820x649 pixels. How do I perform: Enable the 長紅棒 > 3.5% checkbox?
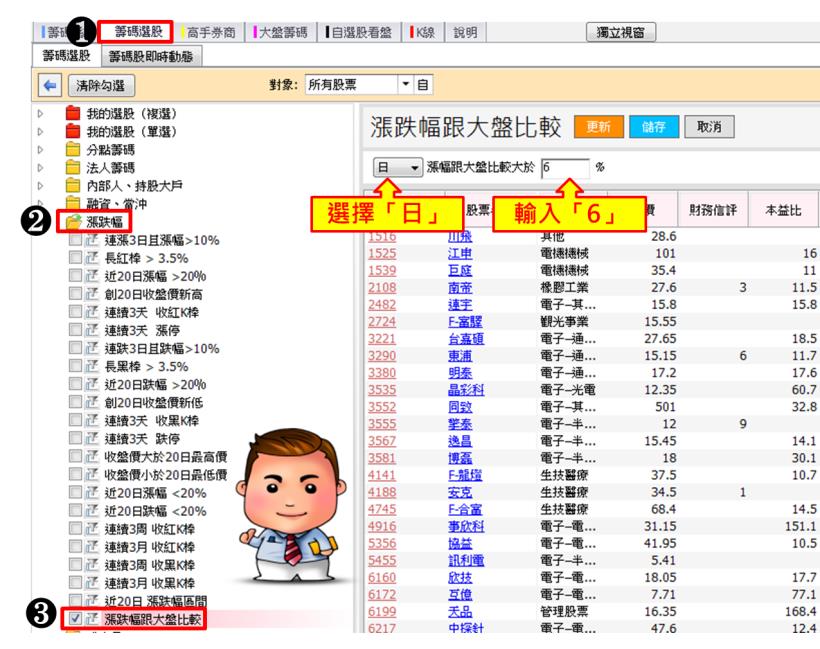(x=76, y=258)
